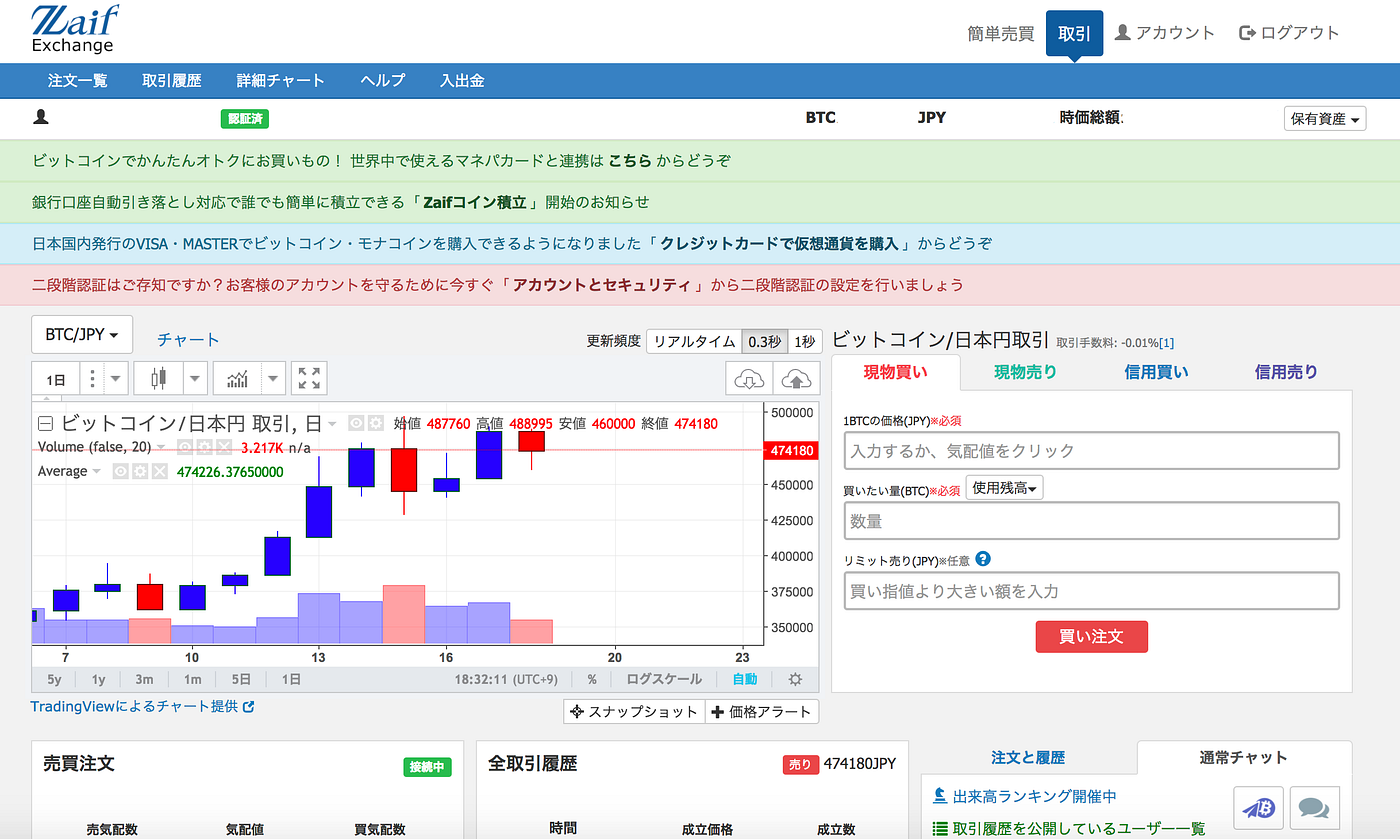Viewport: 1400px width, 839px height.
Task: Click the user profile silhouette icon
Action: point(41,117)
